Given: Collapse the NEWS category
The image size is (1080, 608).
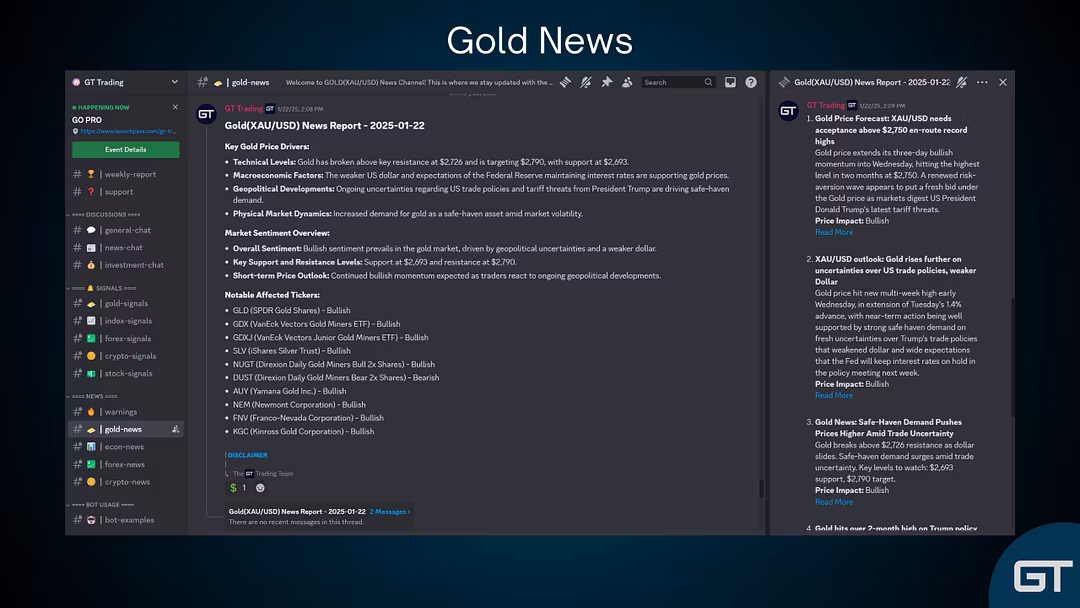Looking at the screenshot, I should [x=93, y=396].
